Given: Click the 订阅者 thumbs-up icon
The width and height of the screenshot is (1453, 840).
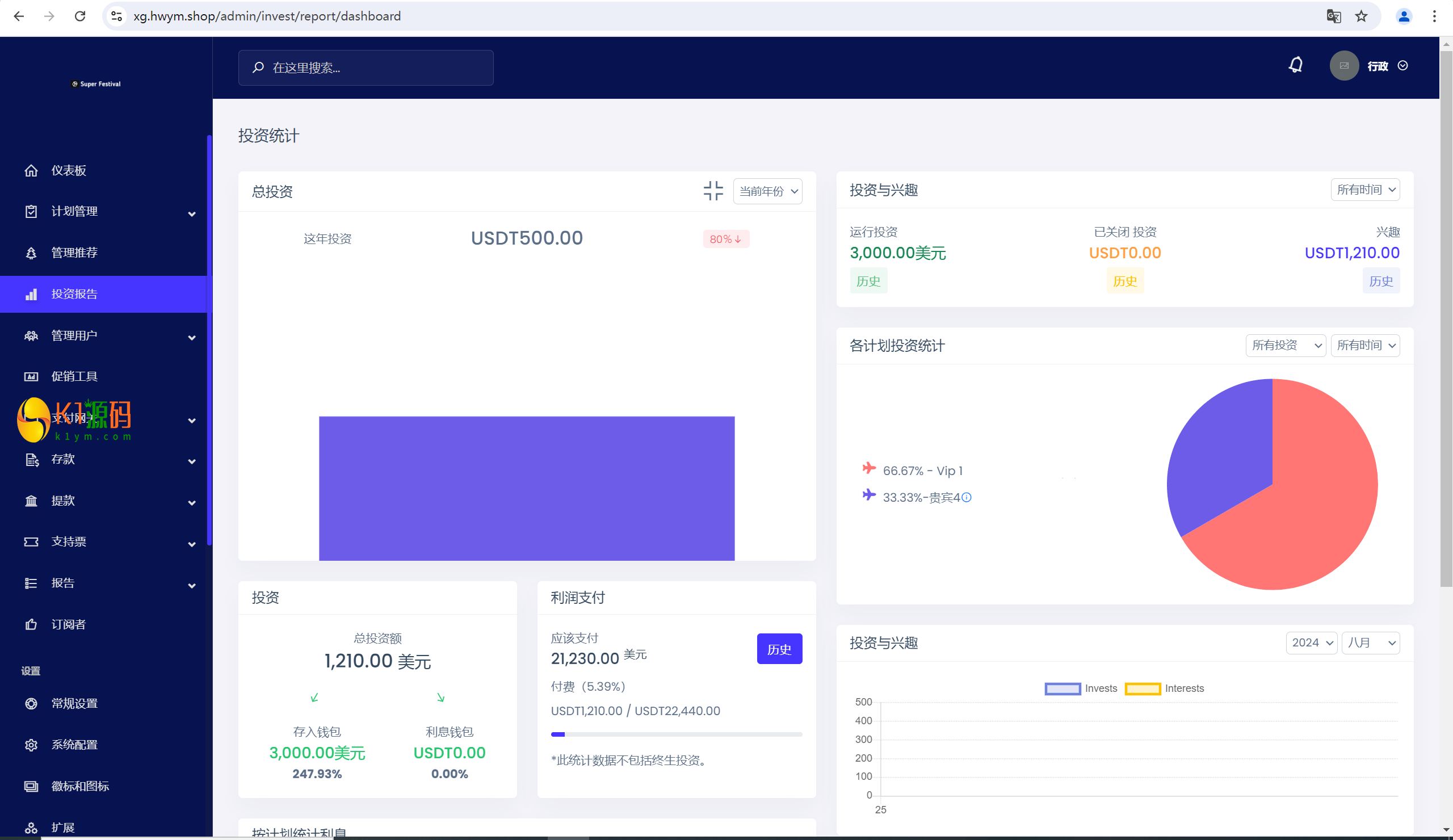Looking at the screenshot, I should pyautogui.click(x=31, y=624).
